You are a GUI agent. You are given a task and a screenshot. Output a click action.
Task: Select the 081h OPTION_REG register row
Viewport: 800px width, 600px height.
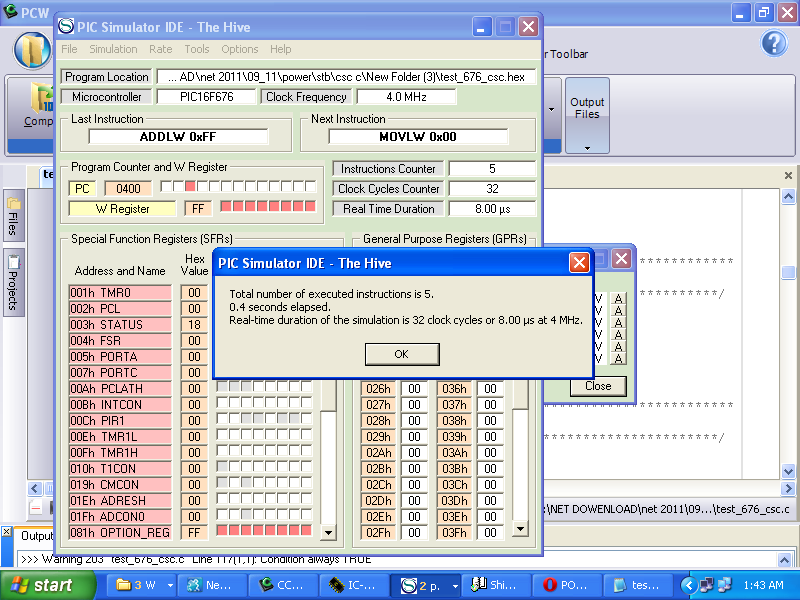[120, 533]
